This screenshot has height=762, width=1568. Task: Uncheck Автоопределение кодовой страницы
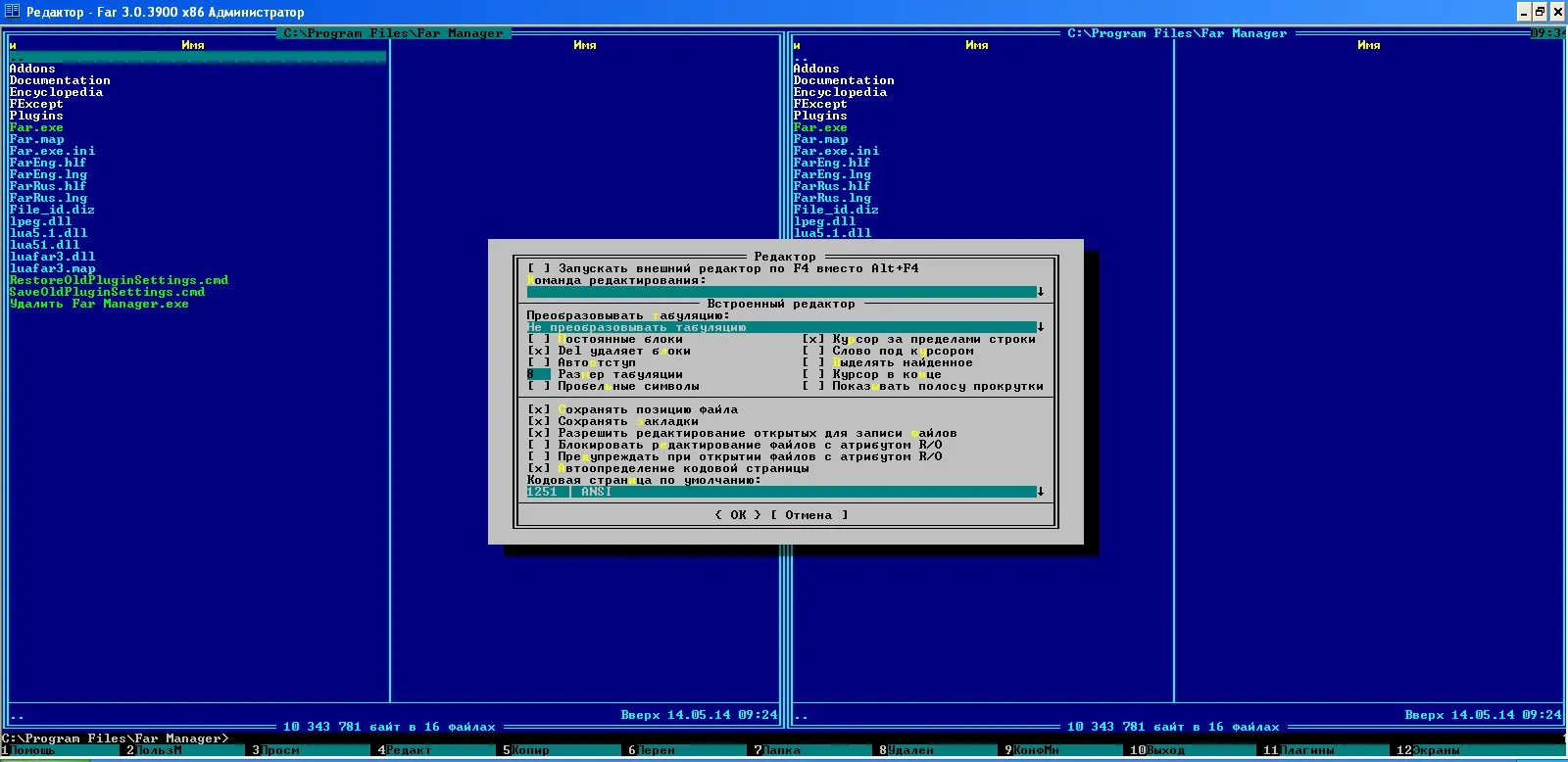[539, 468]
